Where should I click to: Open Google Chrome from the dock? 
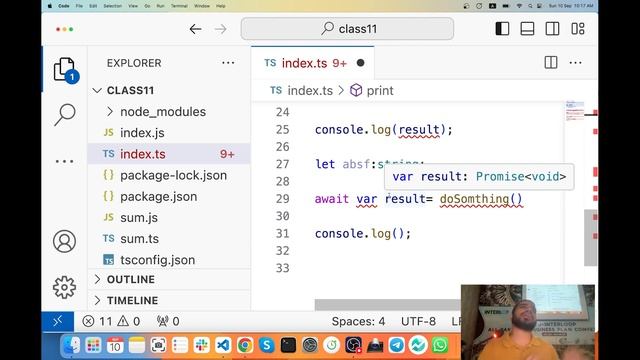pos(245,345)
